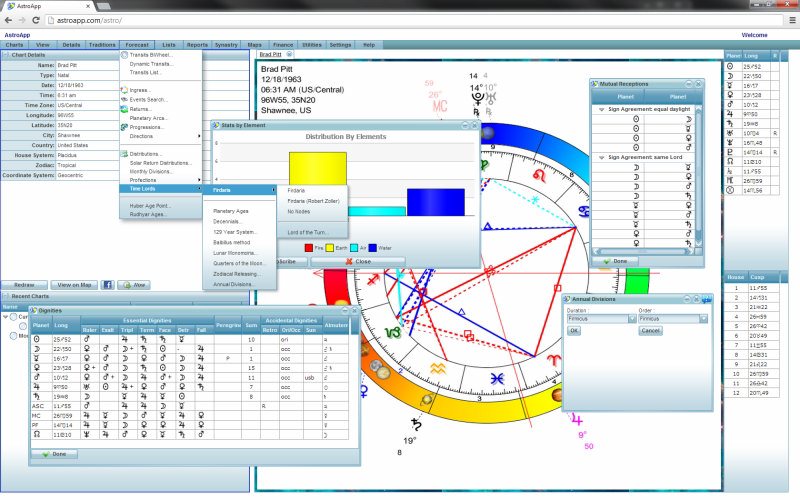The width and height of the screenshot is (800, 500).
Task: Click the Events Search menu icon
Action: (124, 99)
